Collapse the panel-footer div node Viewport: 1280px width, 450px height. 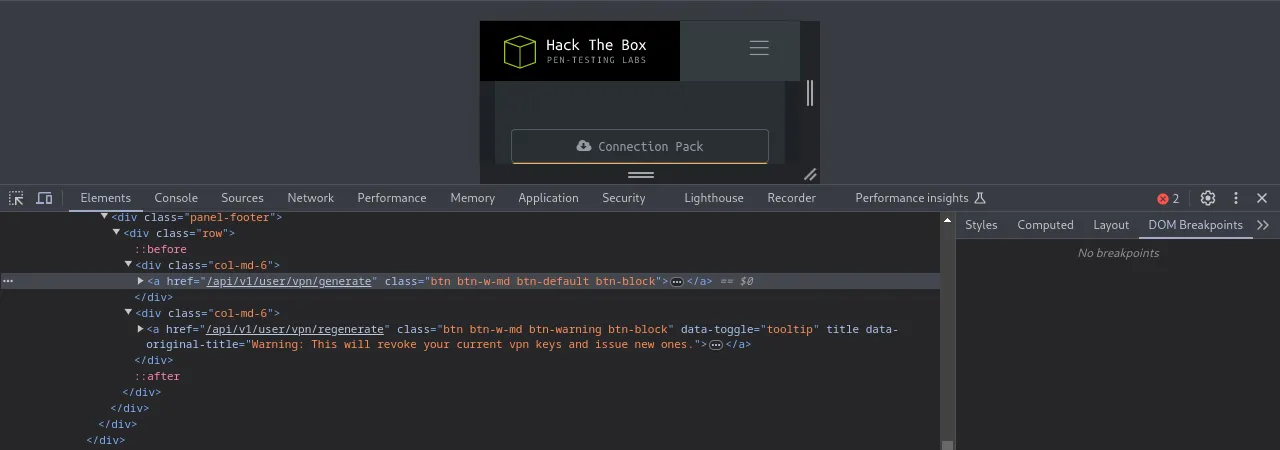point(105,217)
